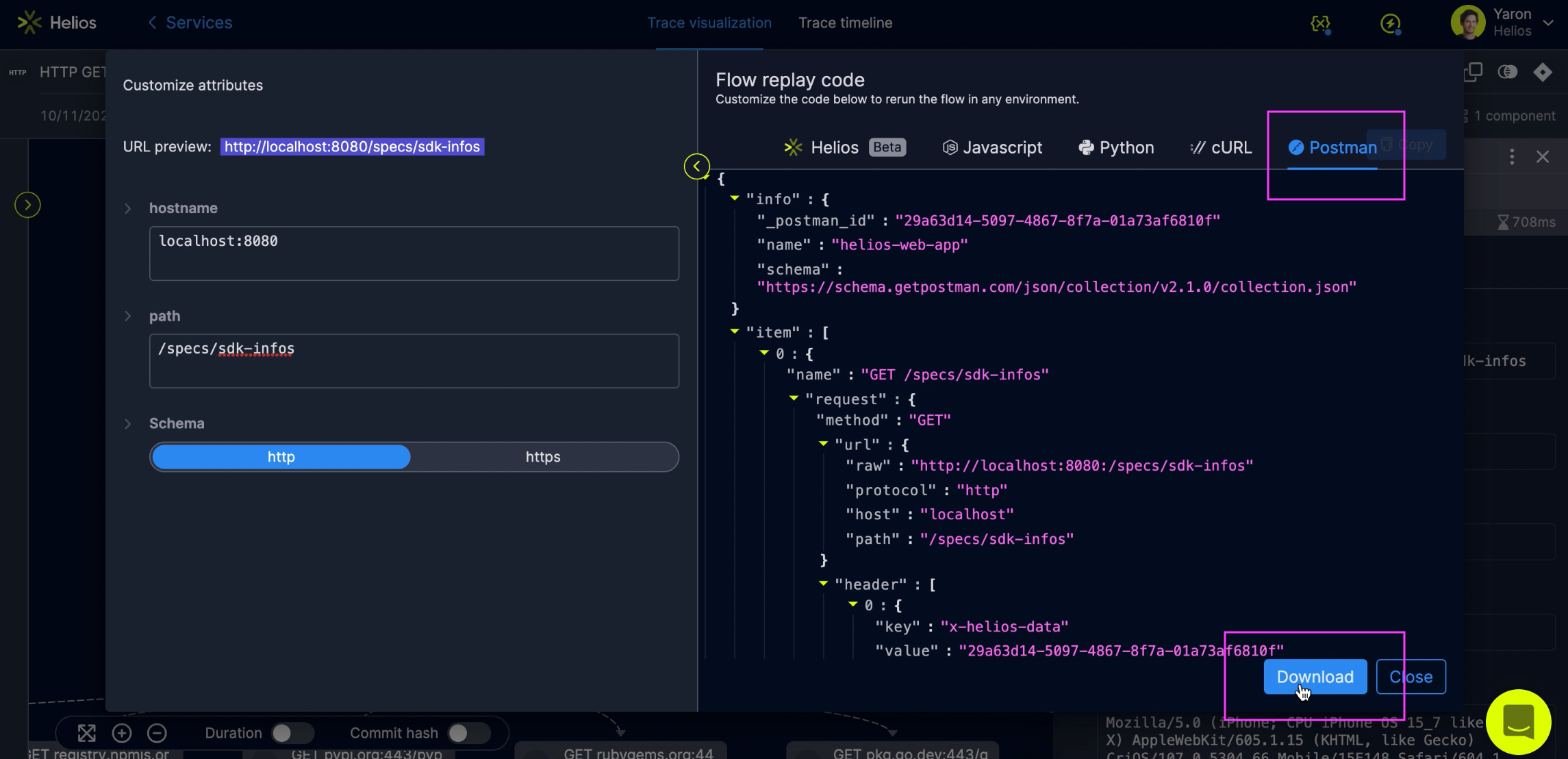The height and width of the screenshot is (759, 1568).
Task: Turn on the Commit hash toggle
Action: (x=468, y=733)
